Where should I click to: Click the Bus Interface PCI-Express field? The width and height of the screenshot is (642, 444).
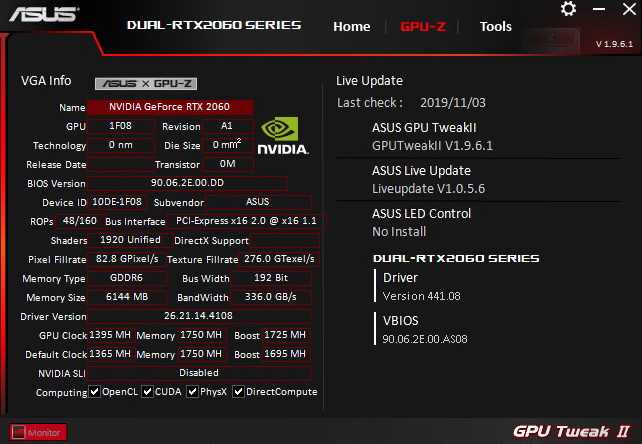click(246, 221)
